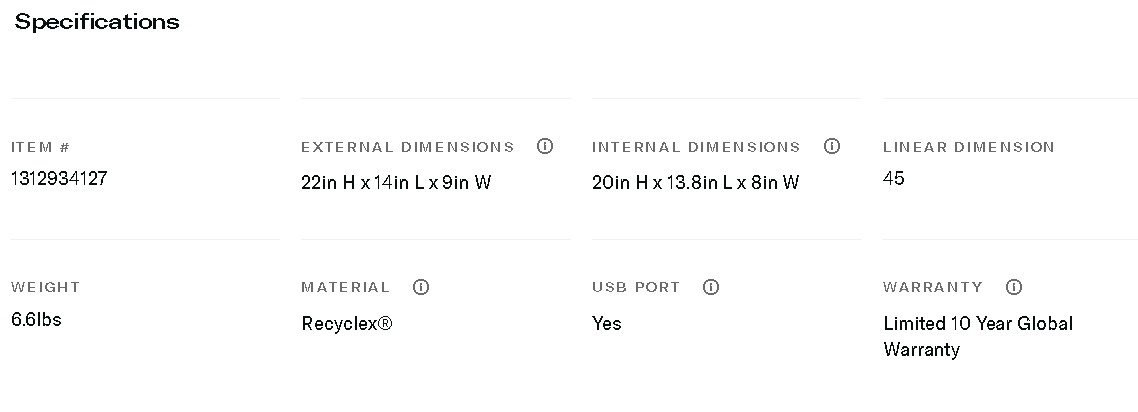This screenshot has height=412, width=1138.
Task: Click the USB Port info icon
Action: pyautogui.click(x=711, y=287)
